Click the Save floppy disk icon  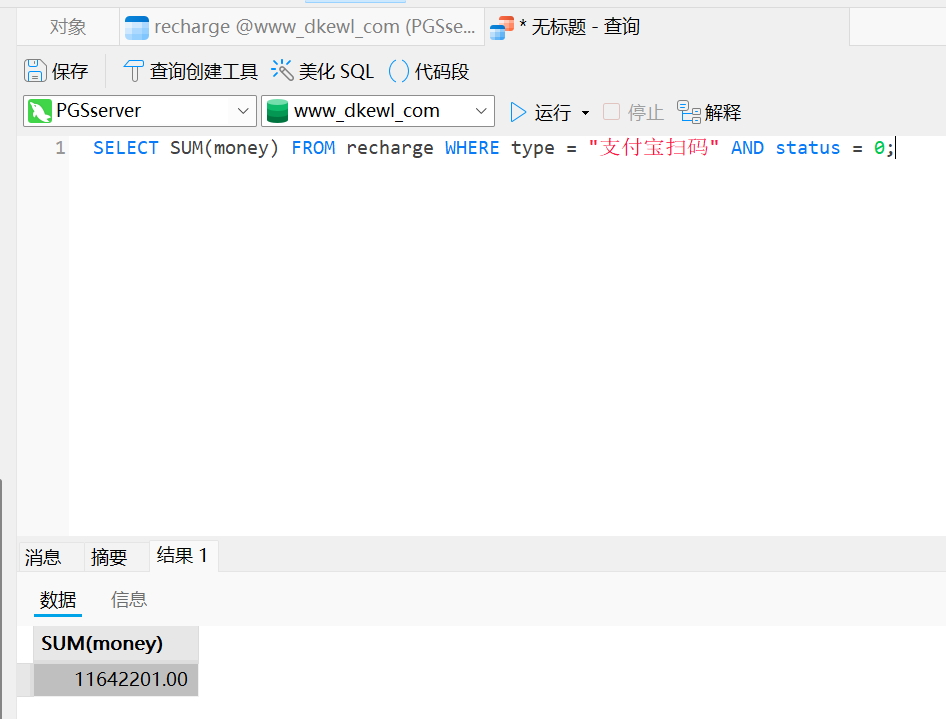click(35, 71)
